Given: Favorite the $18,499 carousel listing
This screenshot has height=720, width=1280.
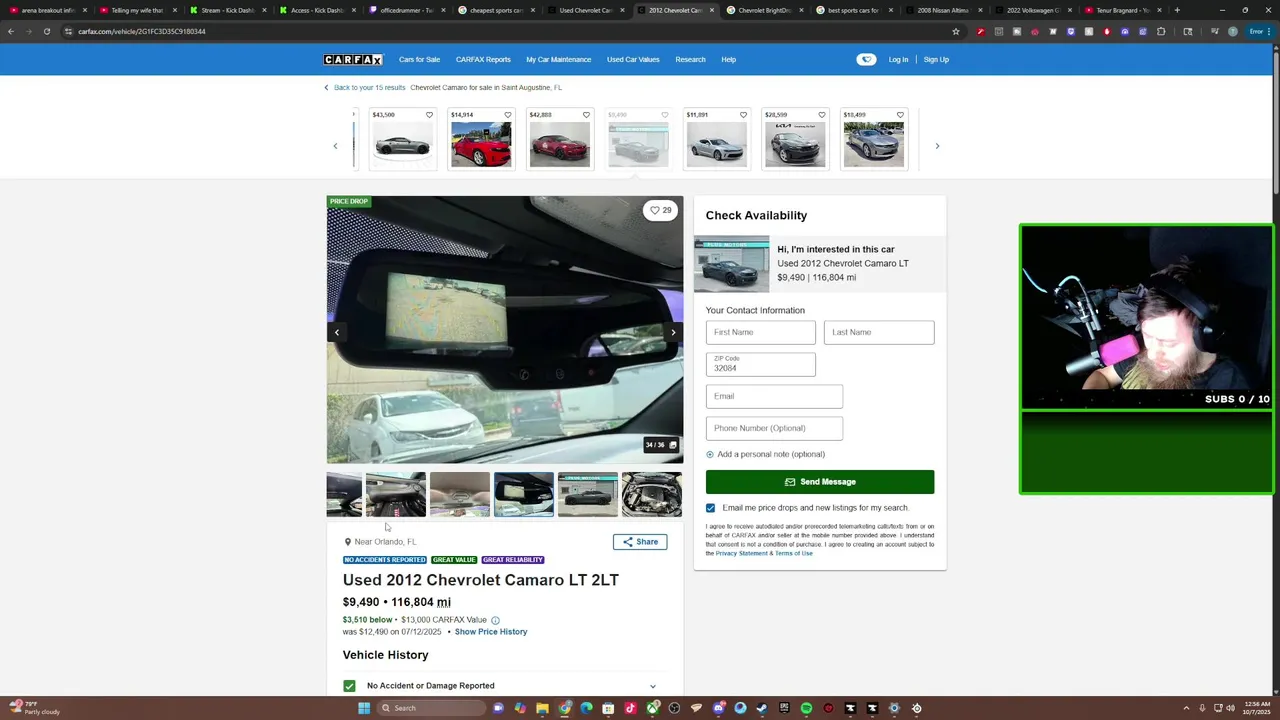Looking at the screenshot, I should [x=900, y=115].
